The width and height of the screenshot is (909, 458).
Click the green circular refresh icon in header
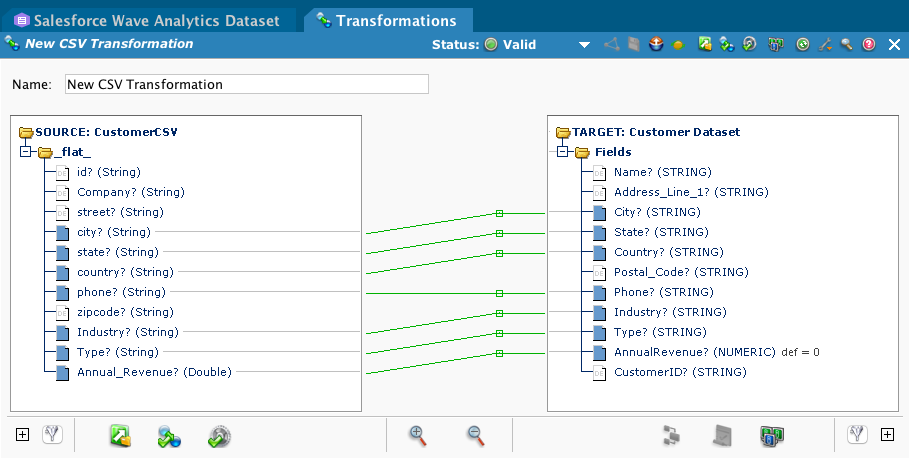click(802, 44)
